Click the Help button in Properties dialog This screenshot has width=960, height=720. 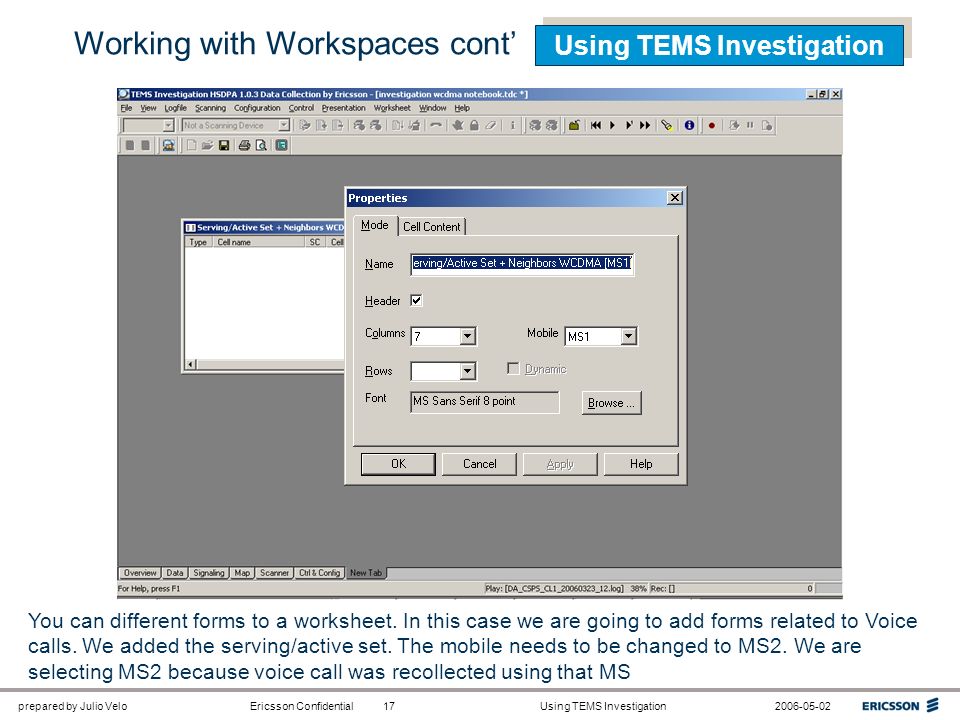tap(641, 464)
